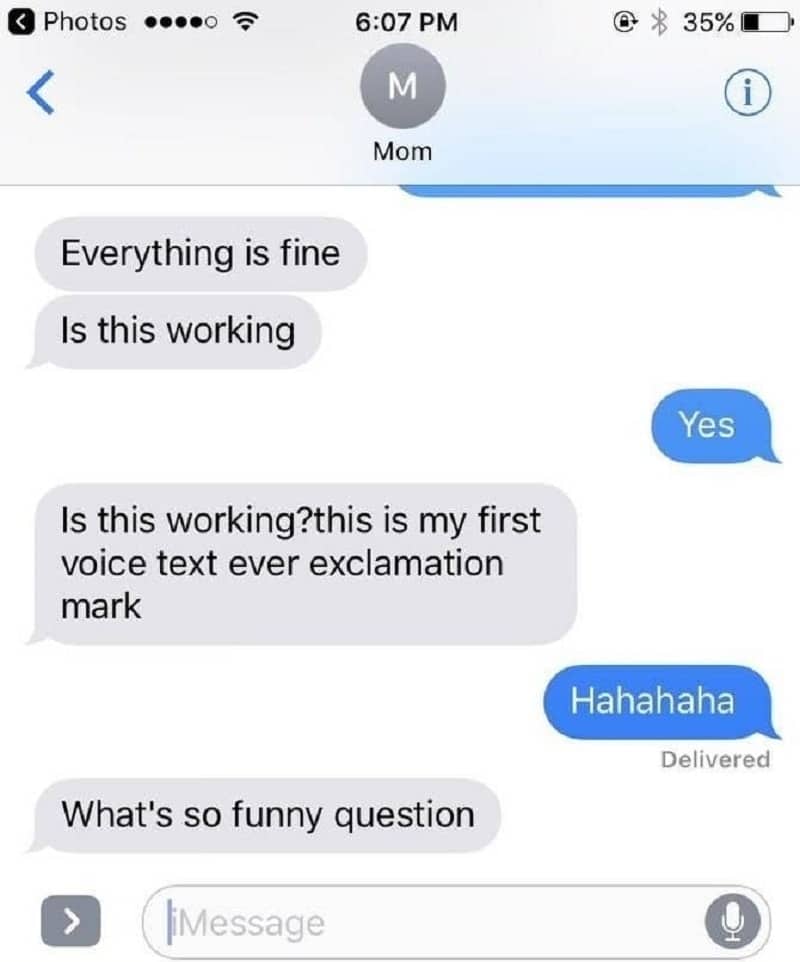Image resolution: width=800 pixels, height=962 pixels.
Task: Tap the Wi-Fi signal icon
Action: [x=245, y=22]
